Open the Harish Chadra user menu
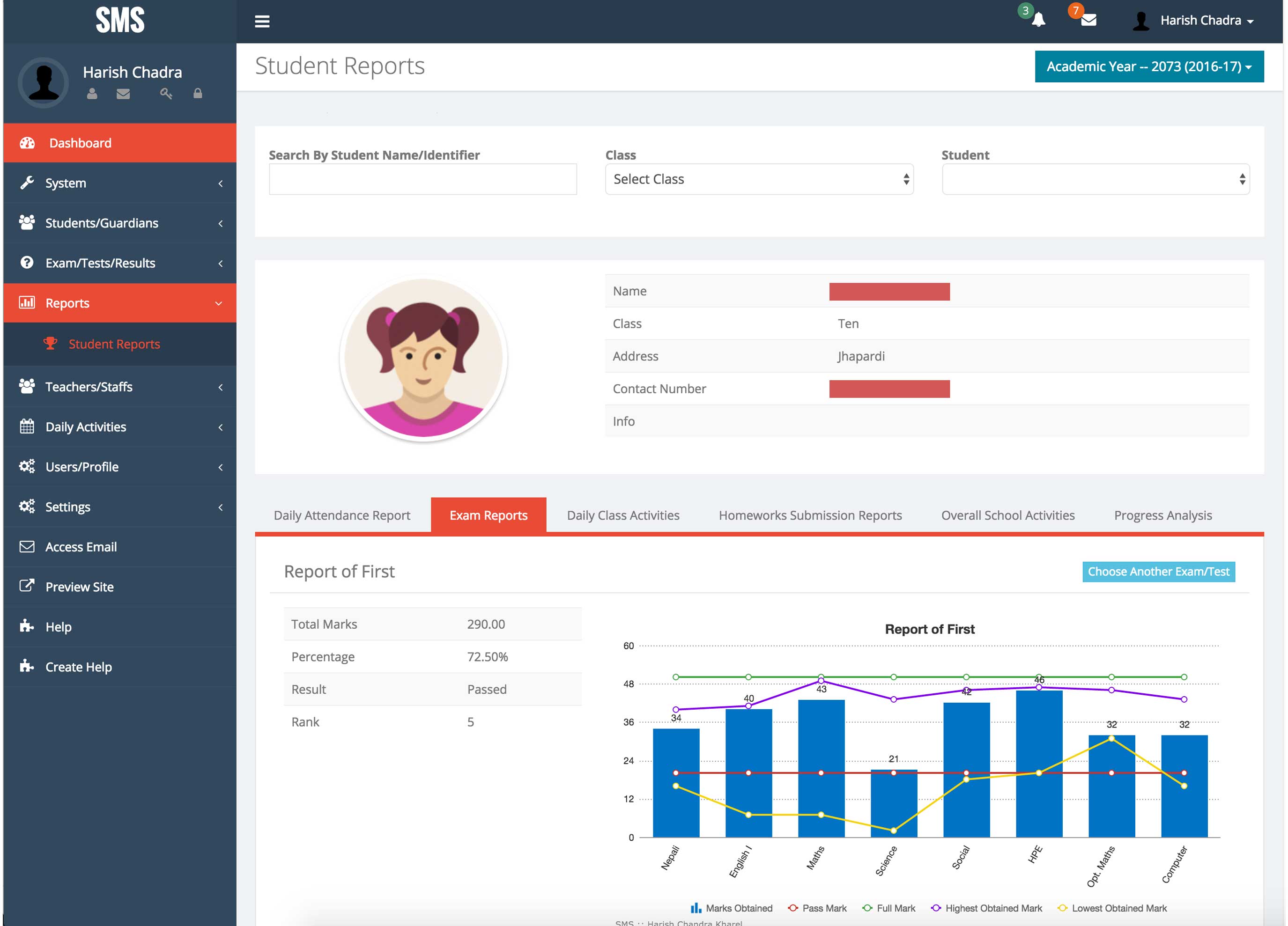The height and width of the screenshot is (926, 1288). 1206,21
